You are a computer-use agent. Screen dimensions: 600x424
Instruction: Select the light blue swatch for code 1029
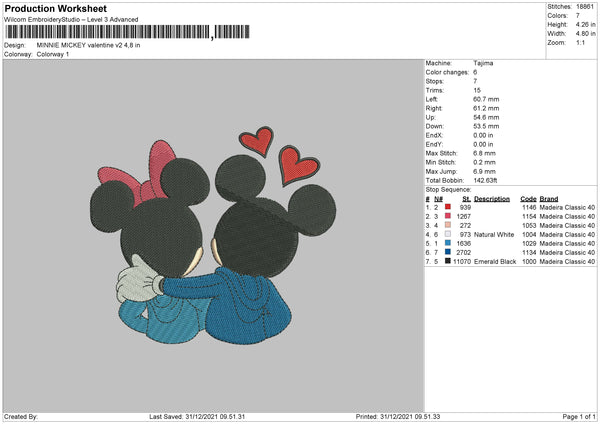click(447, 243)
